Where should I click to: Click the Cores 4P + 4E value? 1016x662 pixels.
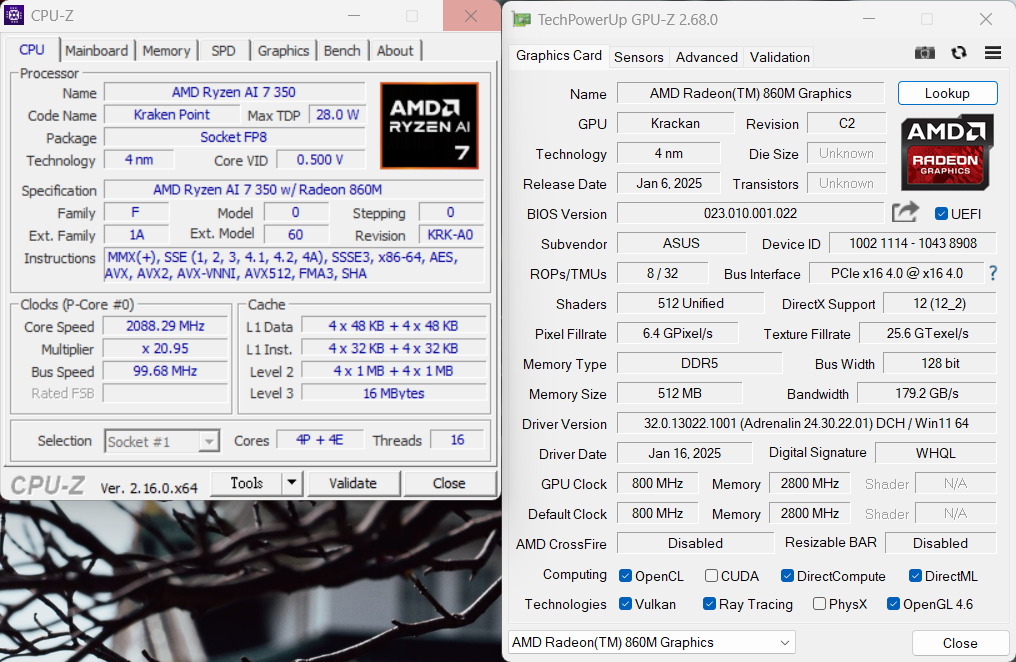pos(320,440)
